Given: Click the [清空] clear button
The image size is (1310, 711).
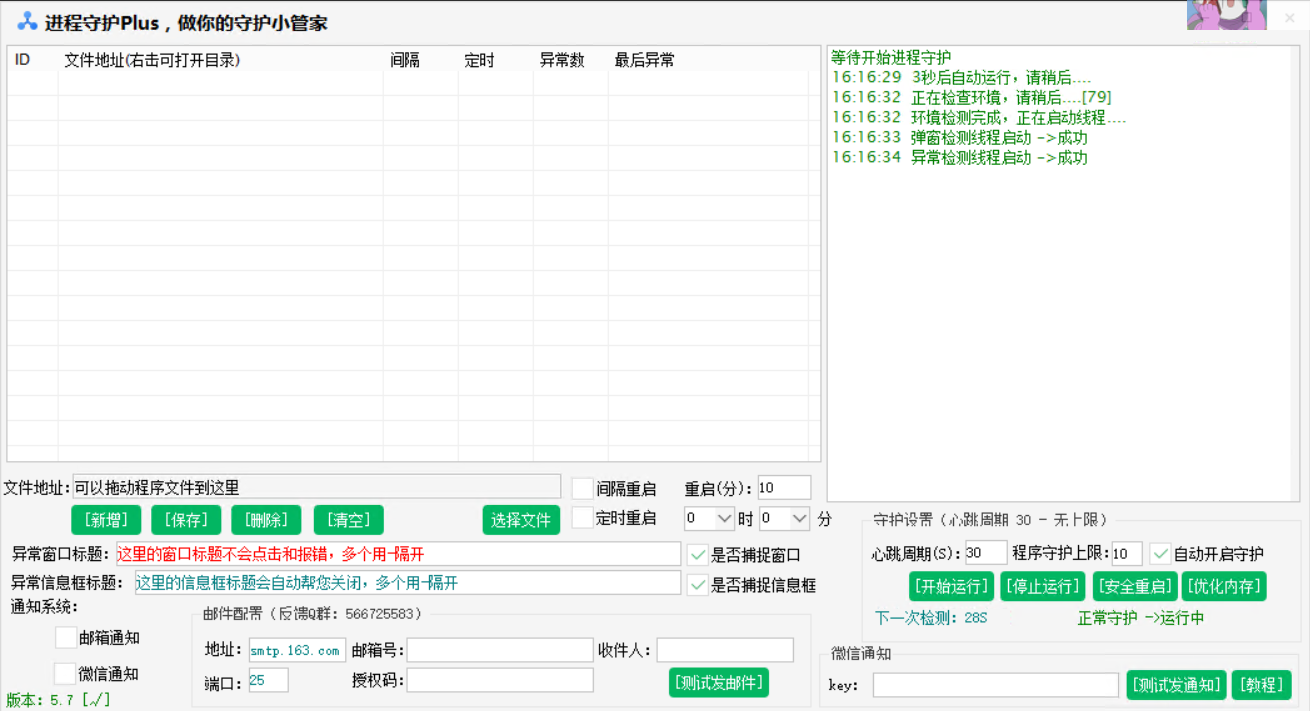Looking at the screenshot, I should 348,520.
